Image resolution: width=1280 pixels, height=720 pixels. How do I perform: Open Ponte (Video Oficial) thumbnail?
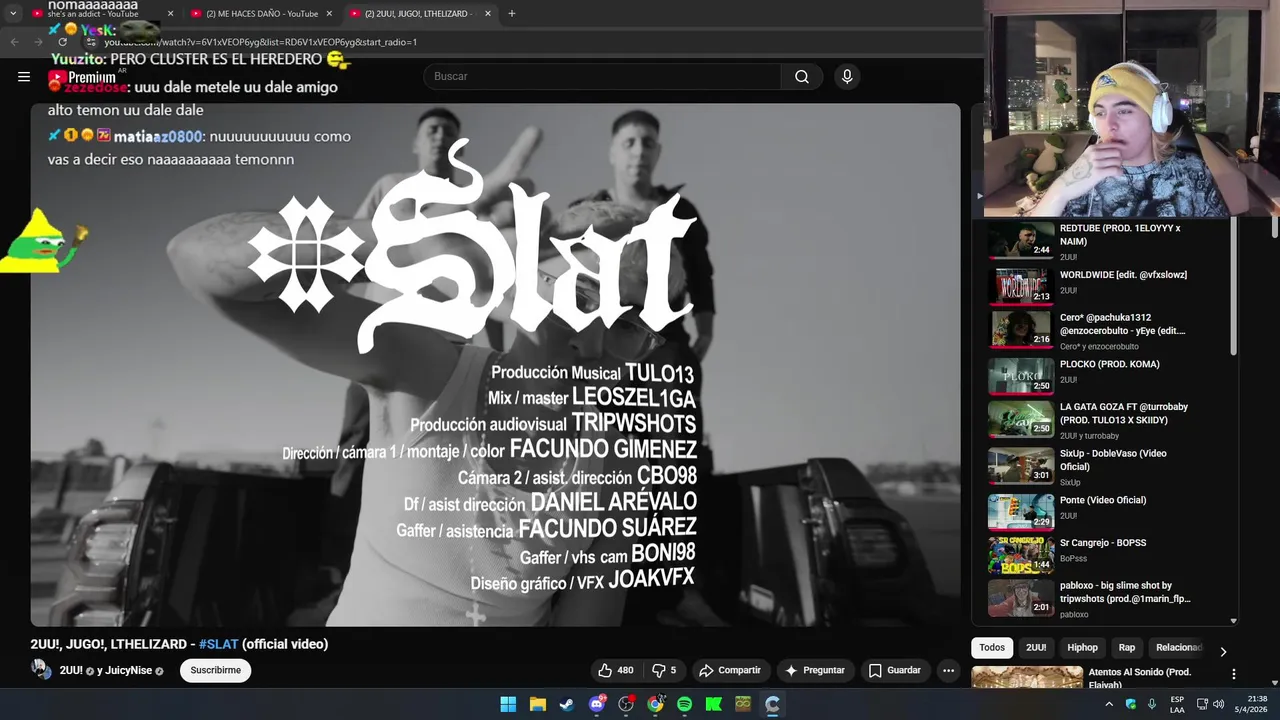[x=1021, y=511]
